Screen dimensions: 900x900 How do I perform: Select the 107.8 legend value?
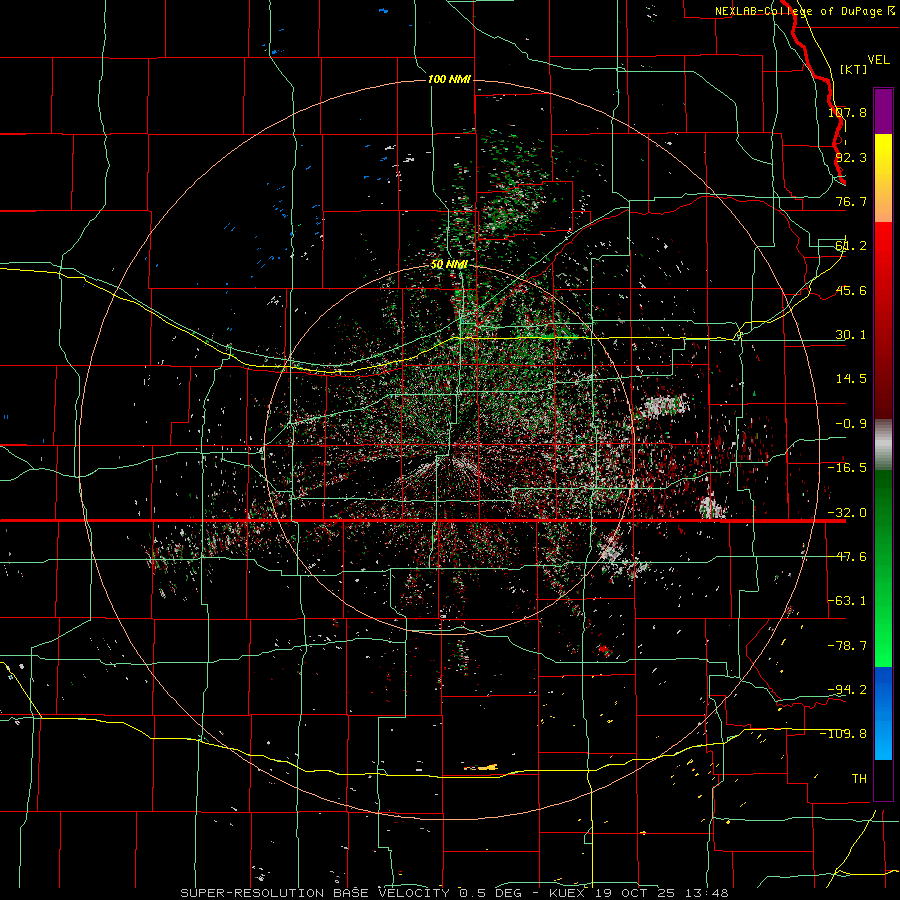click(847, 112)
